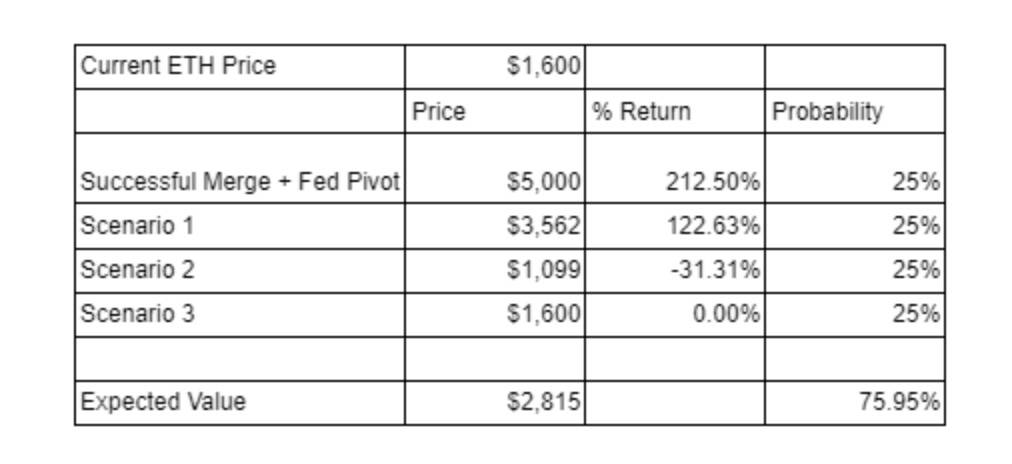This screenshot has height=464, width=1012.
Task: Select the 212.50% return cell
Action: tap(674, 182)
